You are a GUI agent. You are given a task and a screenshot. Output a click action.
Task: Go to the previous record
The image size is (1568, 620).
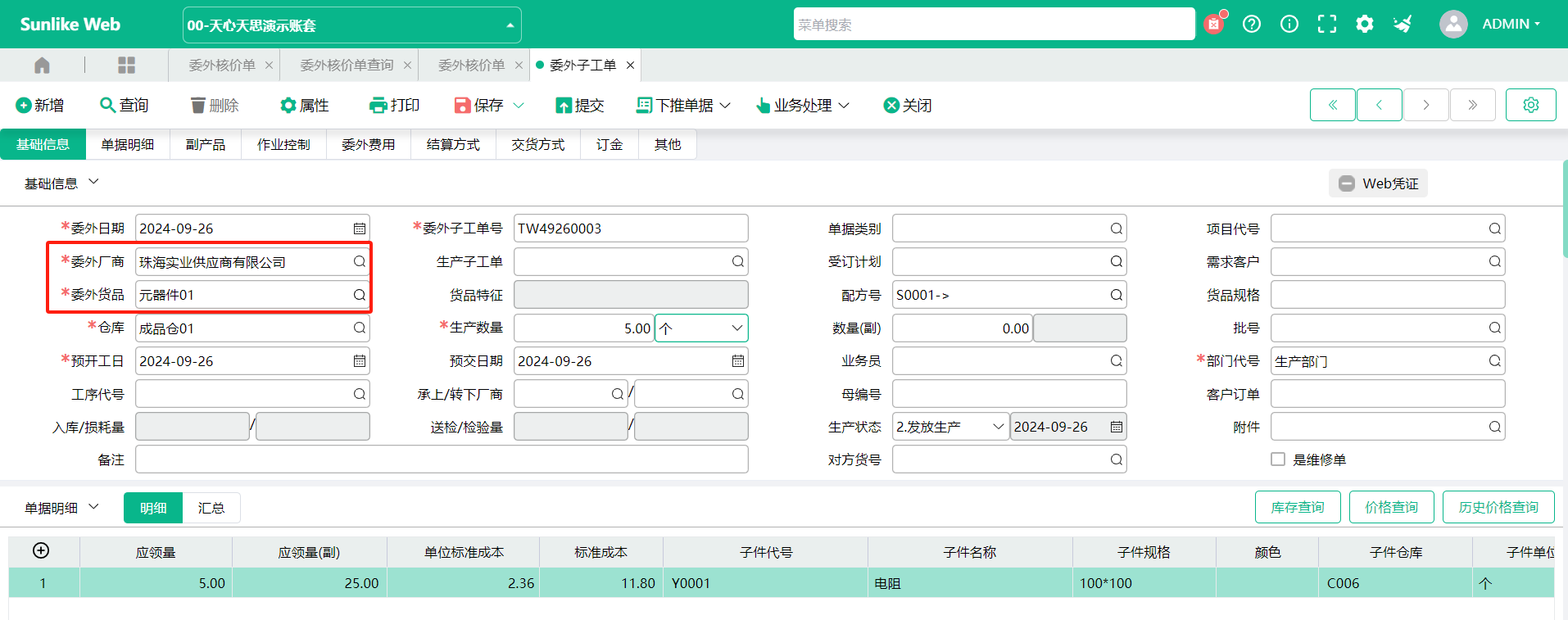pos(1379,105)
